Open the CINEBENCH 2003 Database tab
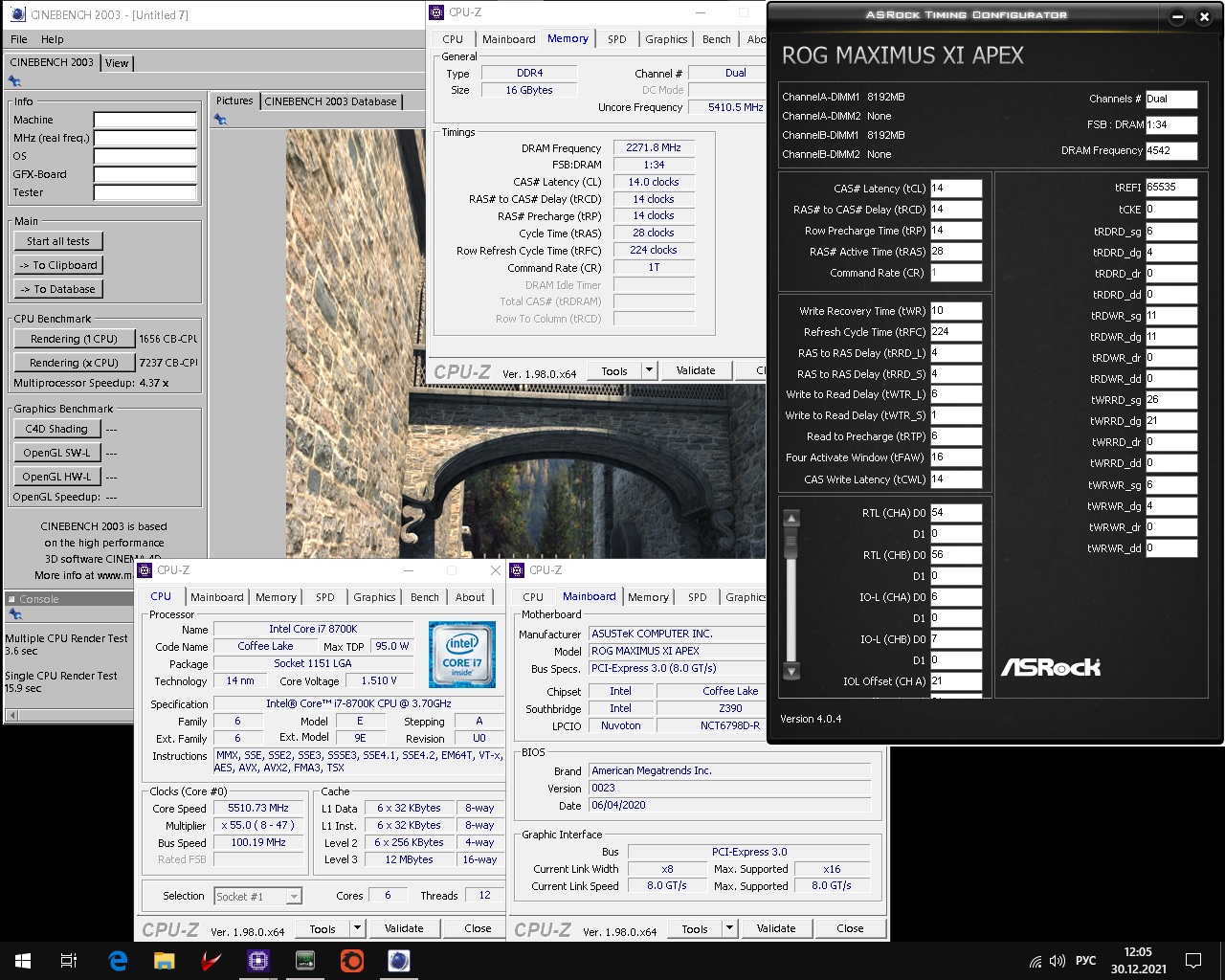This screenshot has height=980, width=1225. click(330, 101)
